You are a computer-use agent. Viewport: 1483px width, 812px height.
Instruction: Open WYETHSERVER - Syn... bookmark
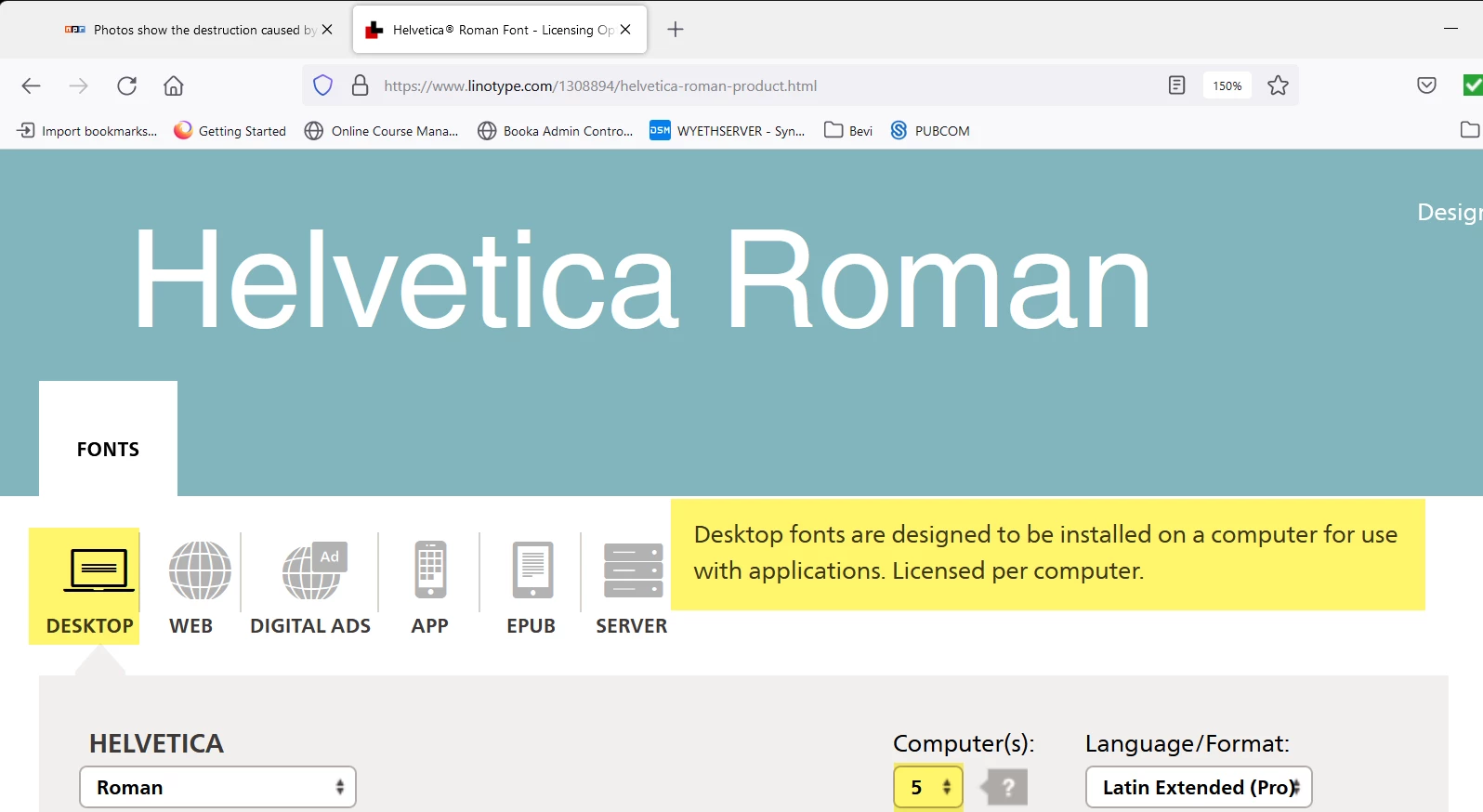pyautogui.click(x=728, y=131)
